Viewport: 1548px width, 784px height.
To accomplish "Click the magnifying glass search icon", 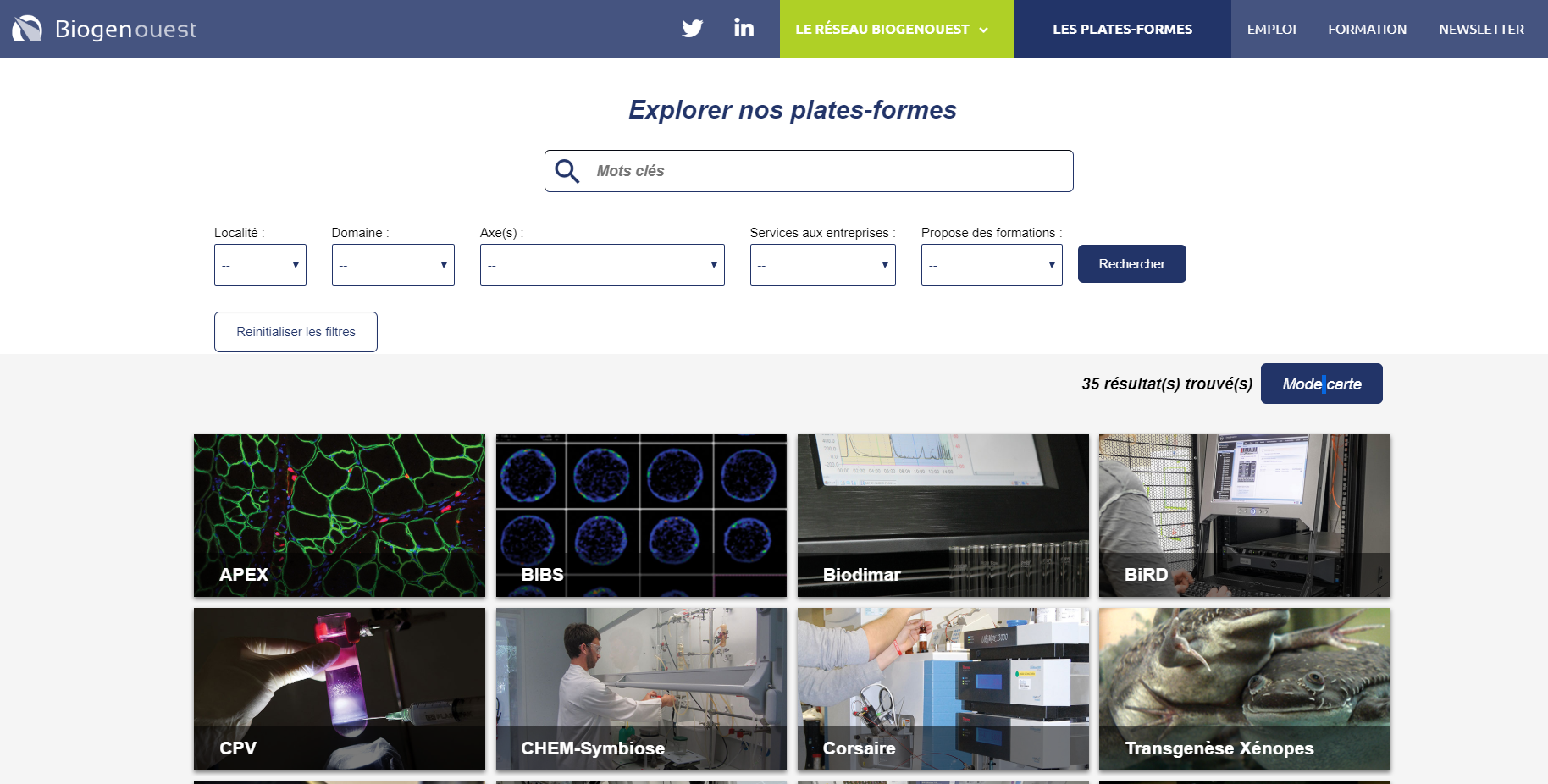I will [567, 171].
